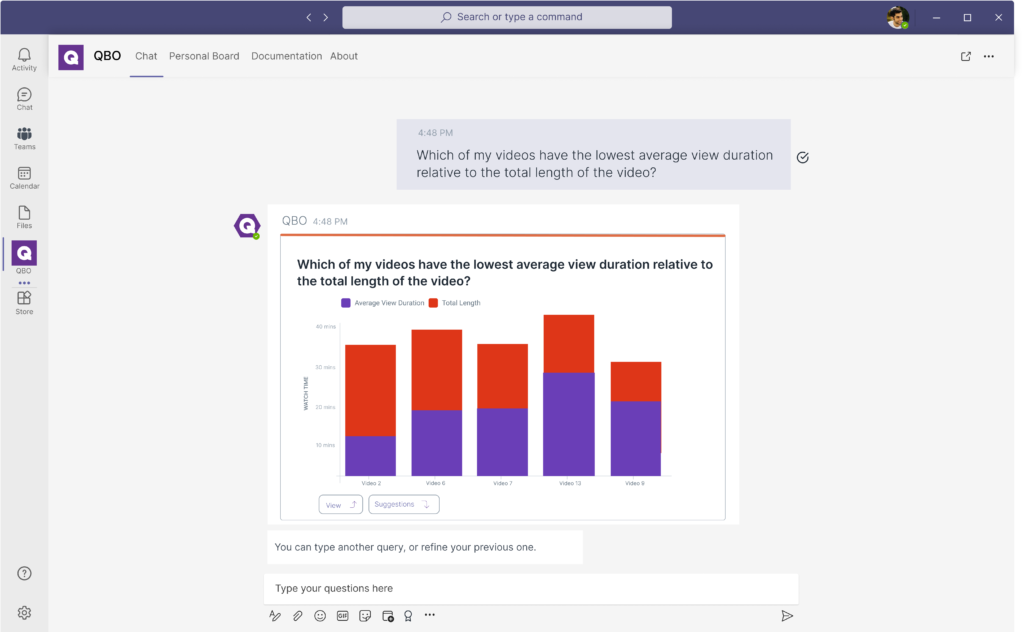Open the Store apps icon
The height and width of the screenshot is (632, 1024).
pos(24,302)
